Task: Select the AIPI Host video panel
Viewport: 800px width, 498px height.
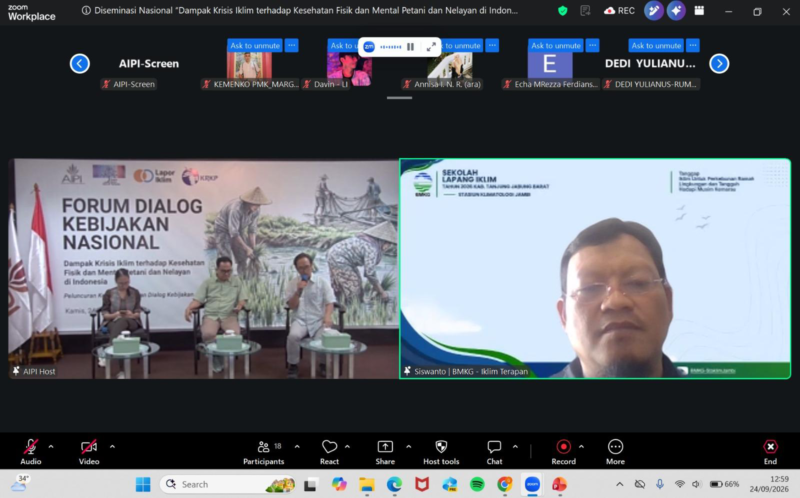Action: point(204,269)
